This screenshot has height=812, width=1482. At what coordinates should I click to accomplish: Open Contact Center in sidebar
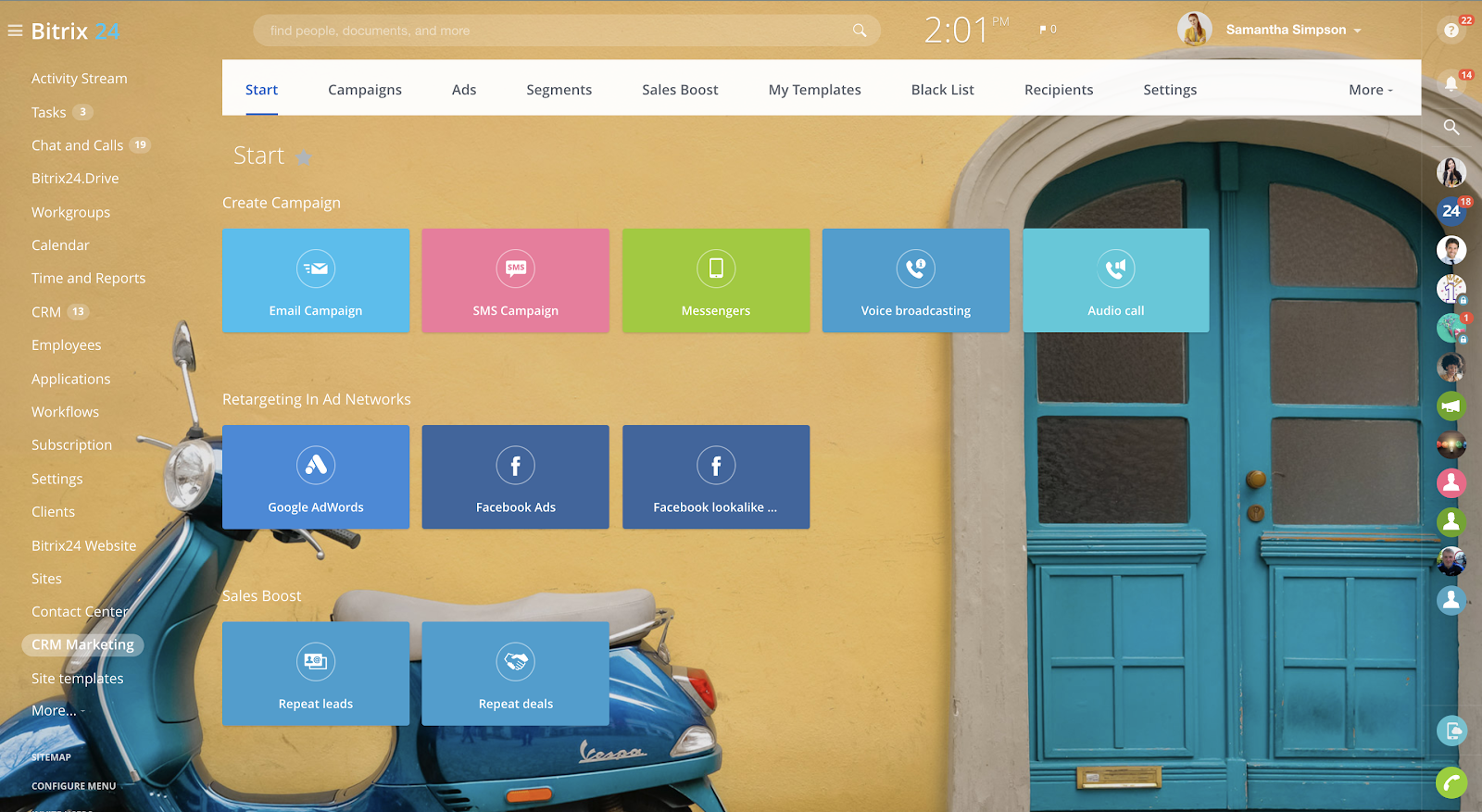tap(80, 612)
